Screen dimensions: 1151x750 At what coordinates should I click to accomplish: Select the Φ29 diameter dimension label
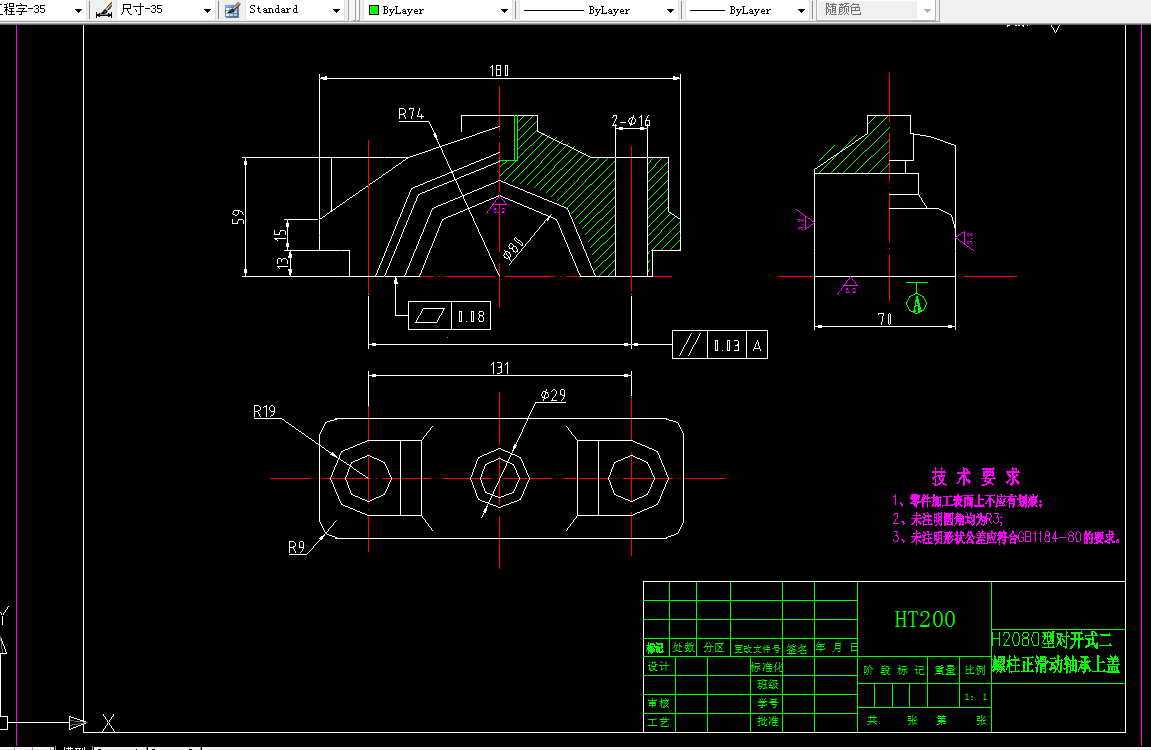pos(552,396)
